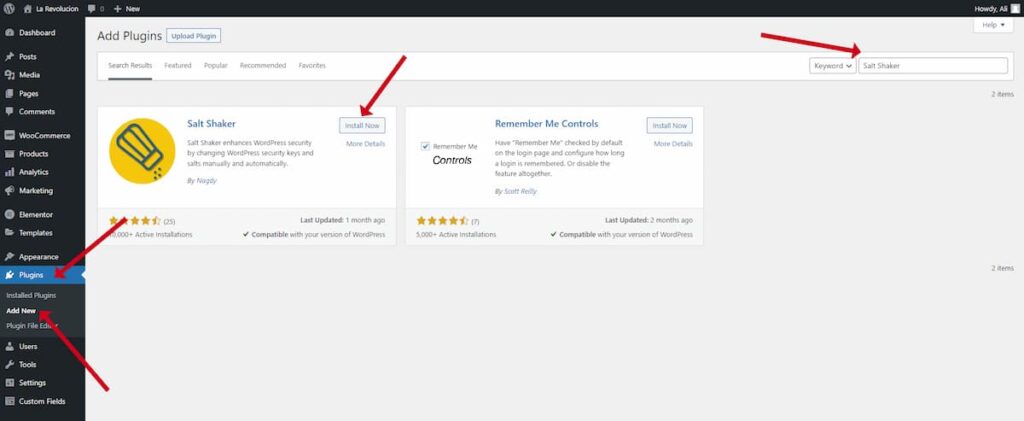Open author Scott Reilly's link
1024x421 pixels.
520,191
